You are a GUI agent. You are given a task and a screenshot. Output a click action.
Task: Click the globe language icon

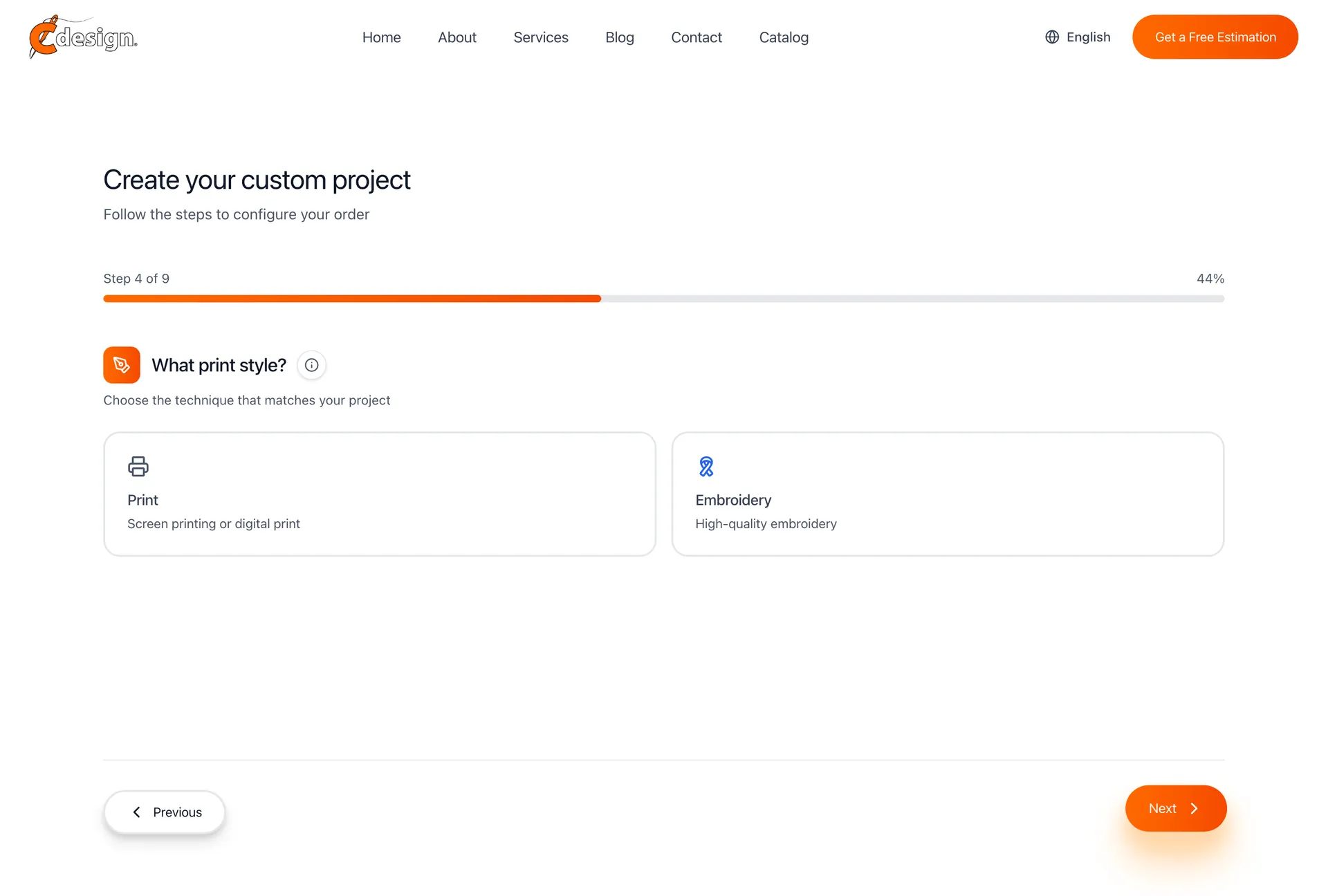(1052, 37)
